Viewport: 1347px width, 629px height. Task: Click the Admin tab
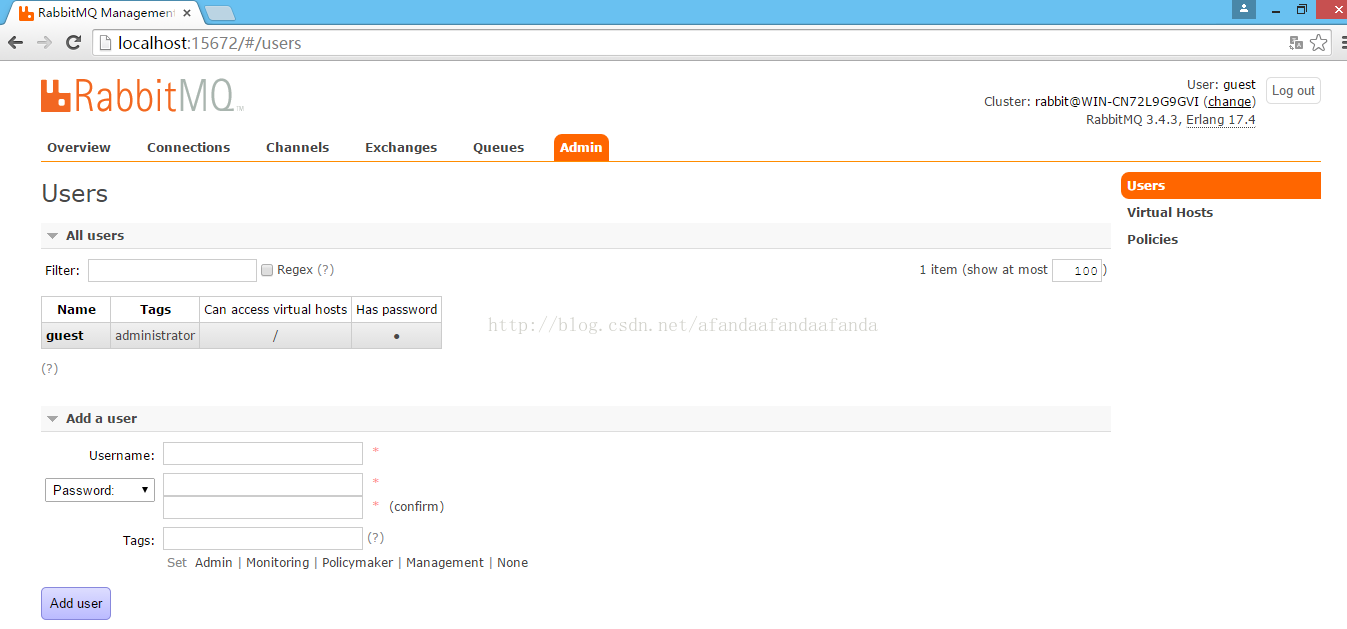click(x=581, y=147)
